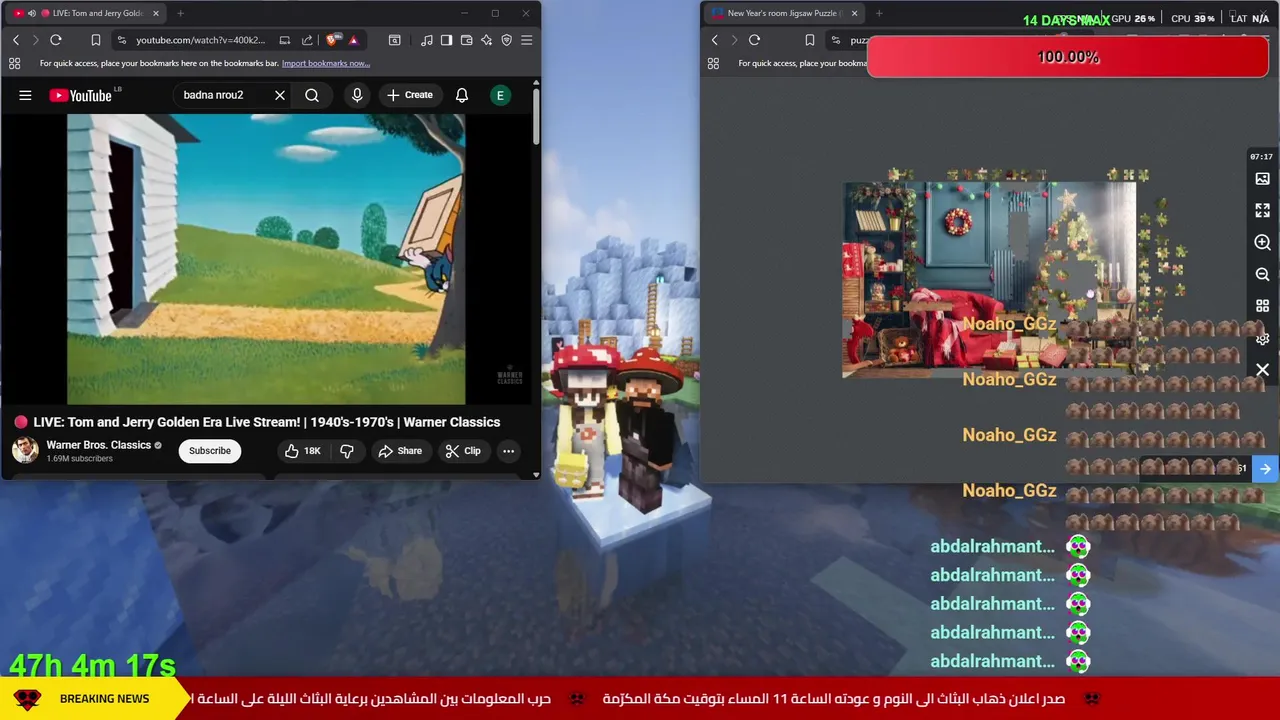Image resolution: width=1280 pixels, height=720 pixels.
Task: Toggle puzzle fullscreen expand icon
Action: click(x=1262, y=211)
